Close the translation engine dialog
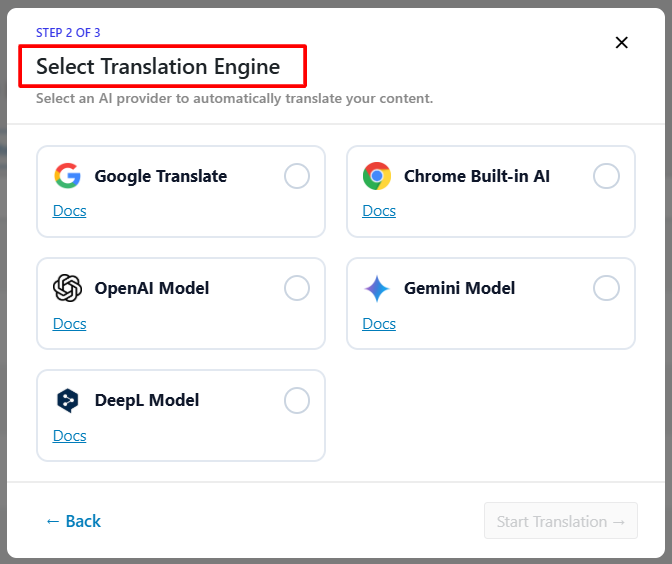The height and width of the screenshot is (564, 672). point(621,42)
